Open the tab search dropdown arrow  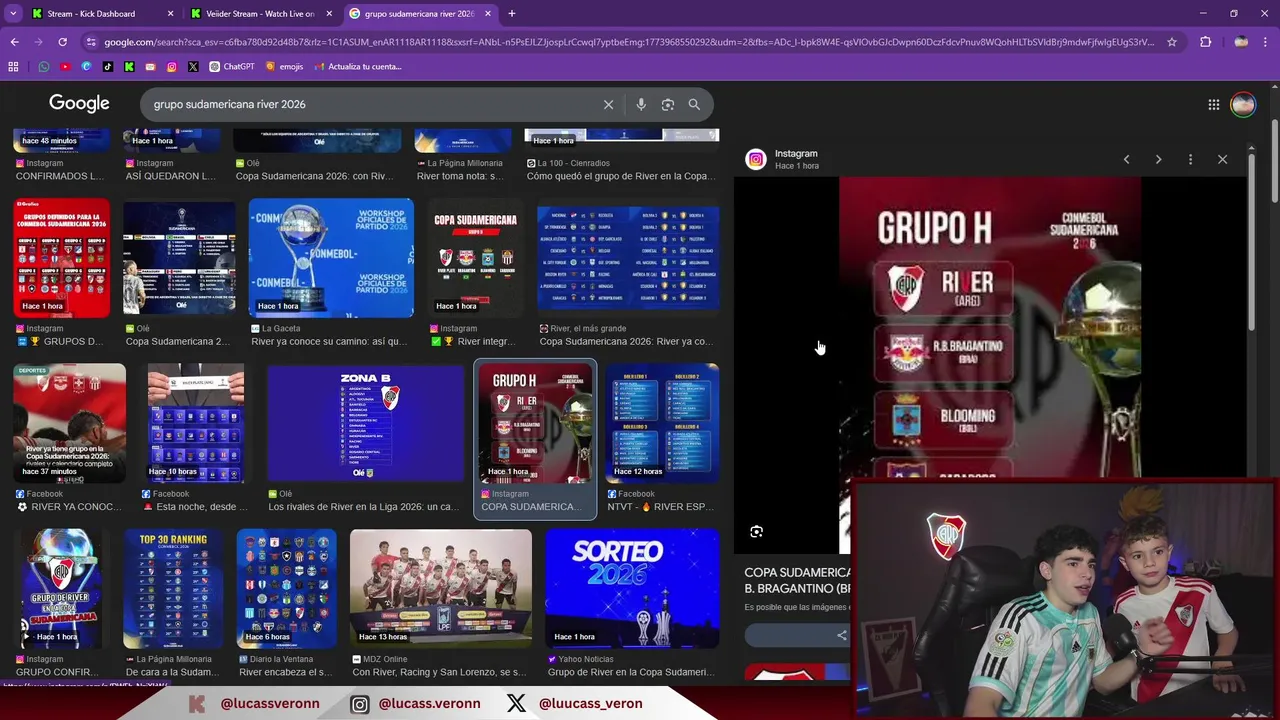[13, 14]
